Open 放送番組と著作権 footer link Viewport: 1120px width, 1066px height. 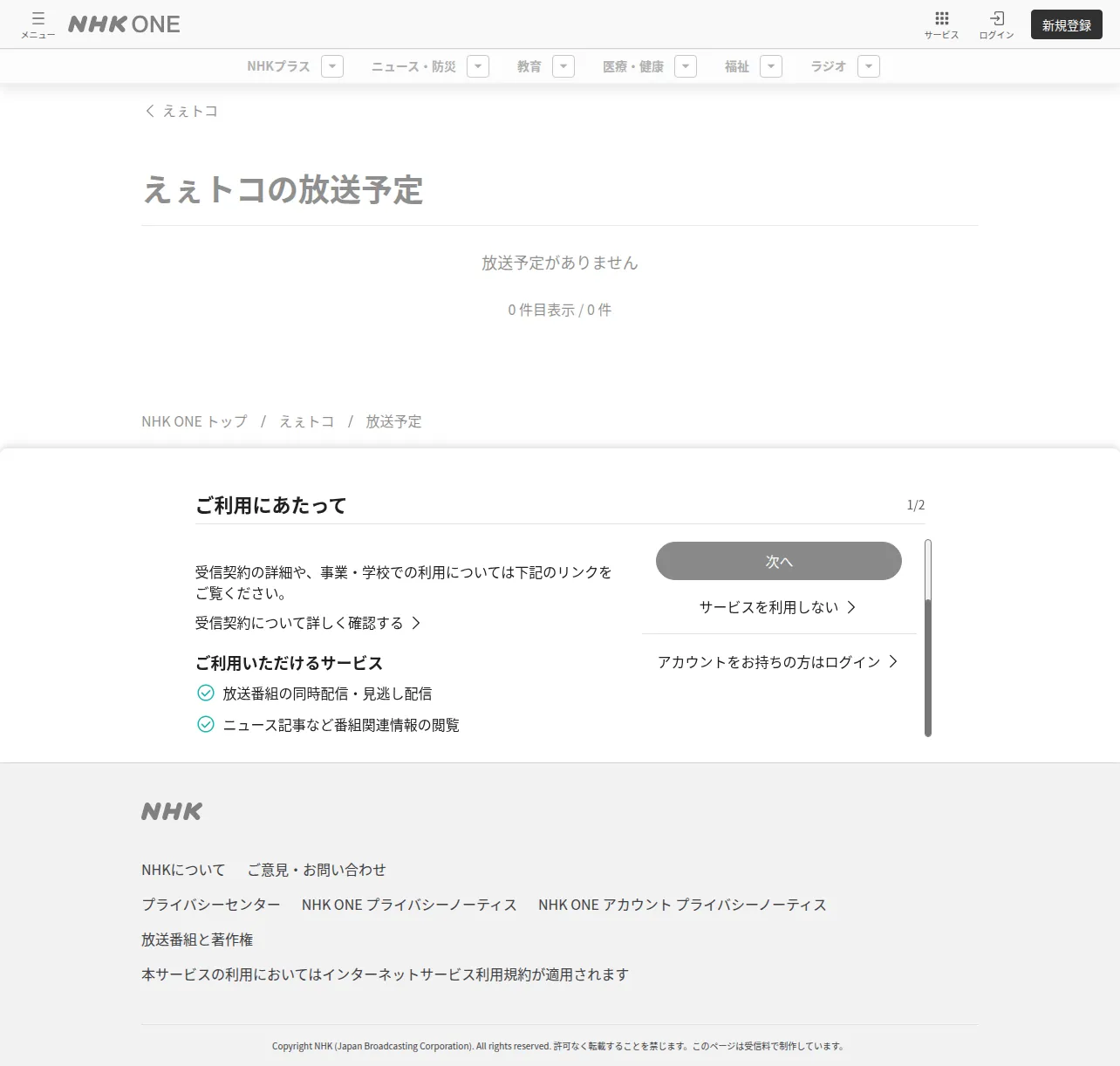click(x=197, y=940)
